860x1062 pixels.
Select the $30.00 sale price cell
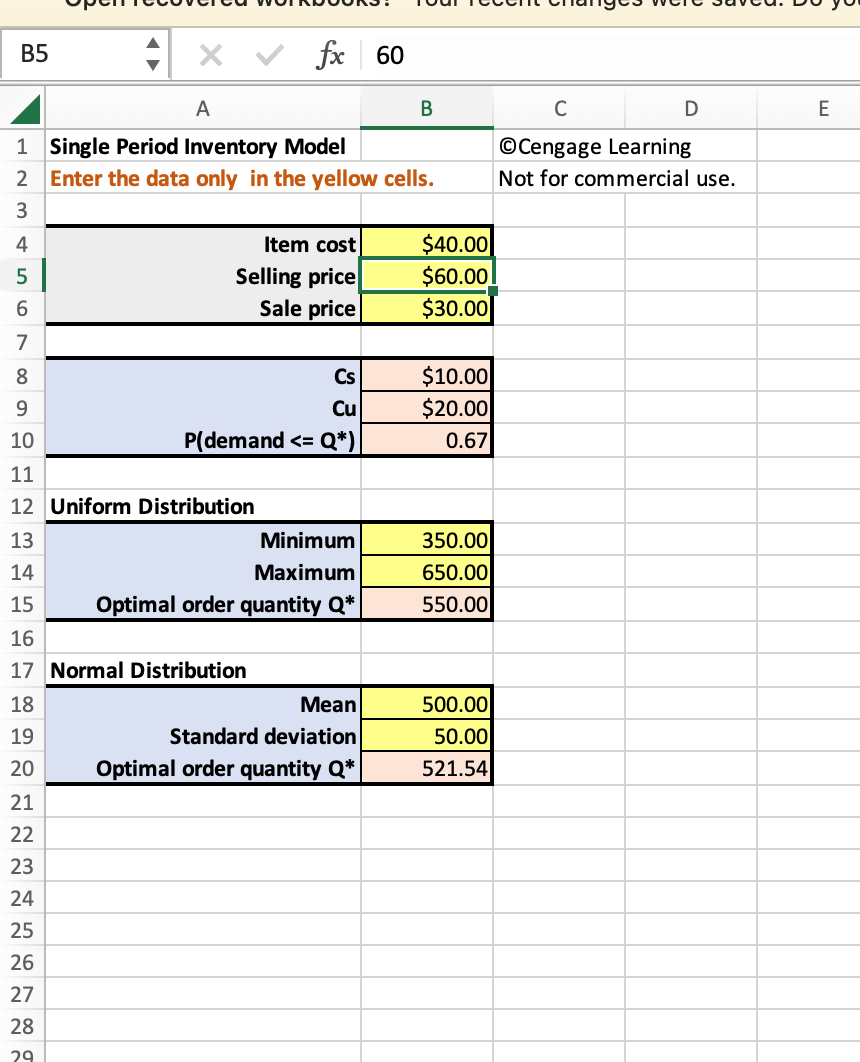427,308
